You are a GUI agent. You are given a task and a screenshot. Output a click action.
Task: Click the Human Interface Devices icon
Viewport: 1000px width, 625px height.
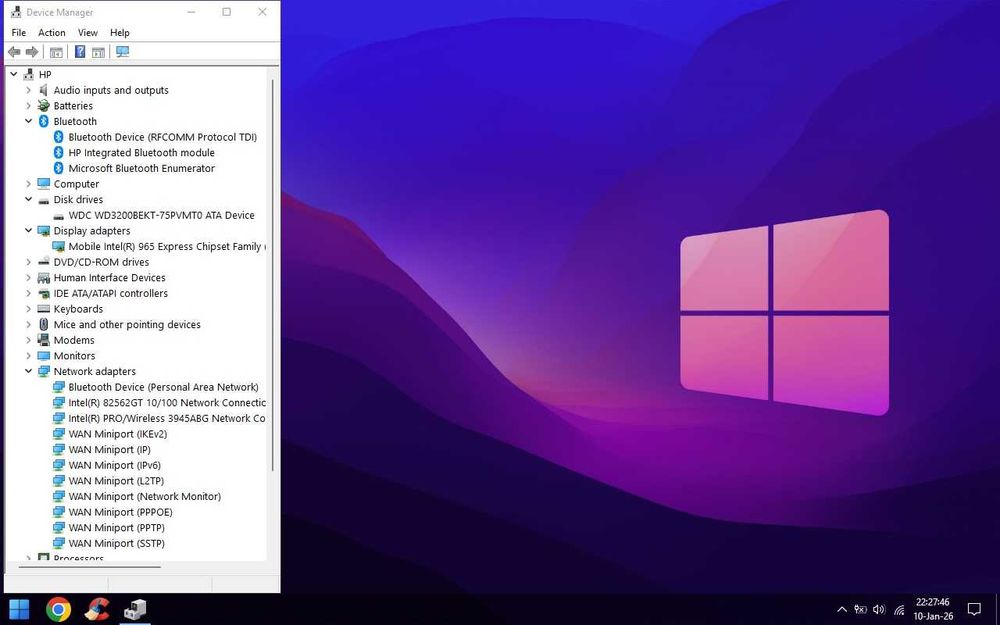coord(43,277)
